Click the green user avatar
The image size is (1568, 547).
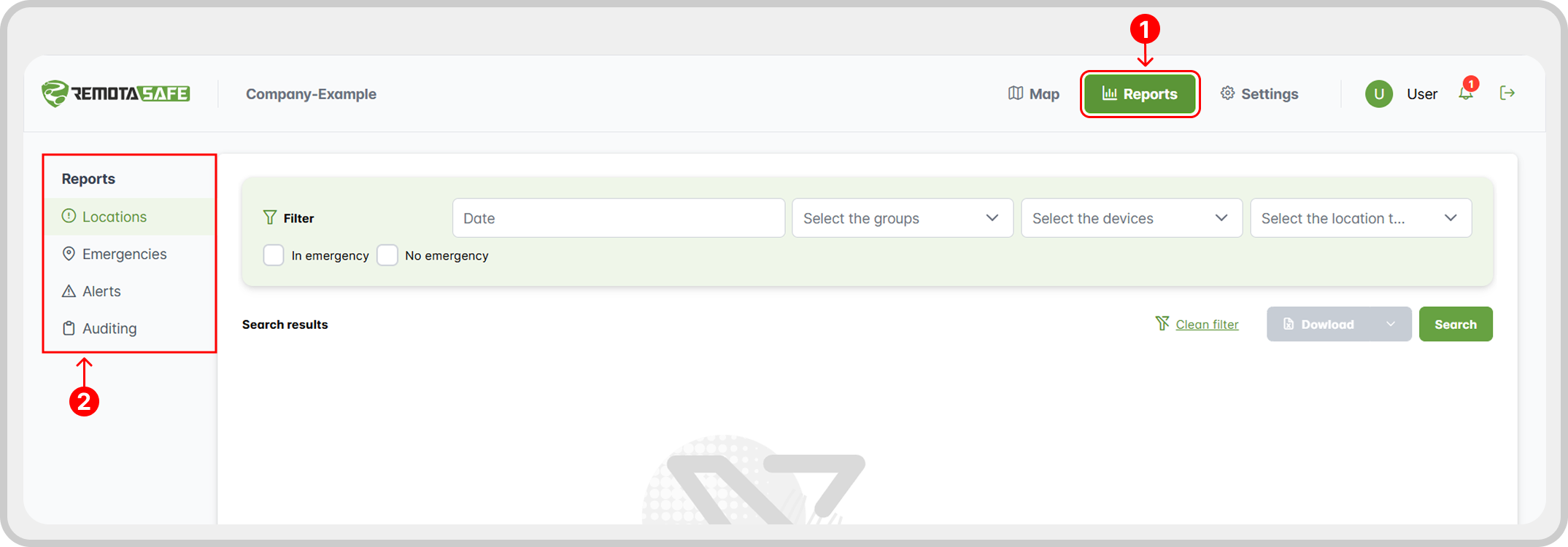pyautogui.click(x=1379, y=94)
